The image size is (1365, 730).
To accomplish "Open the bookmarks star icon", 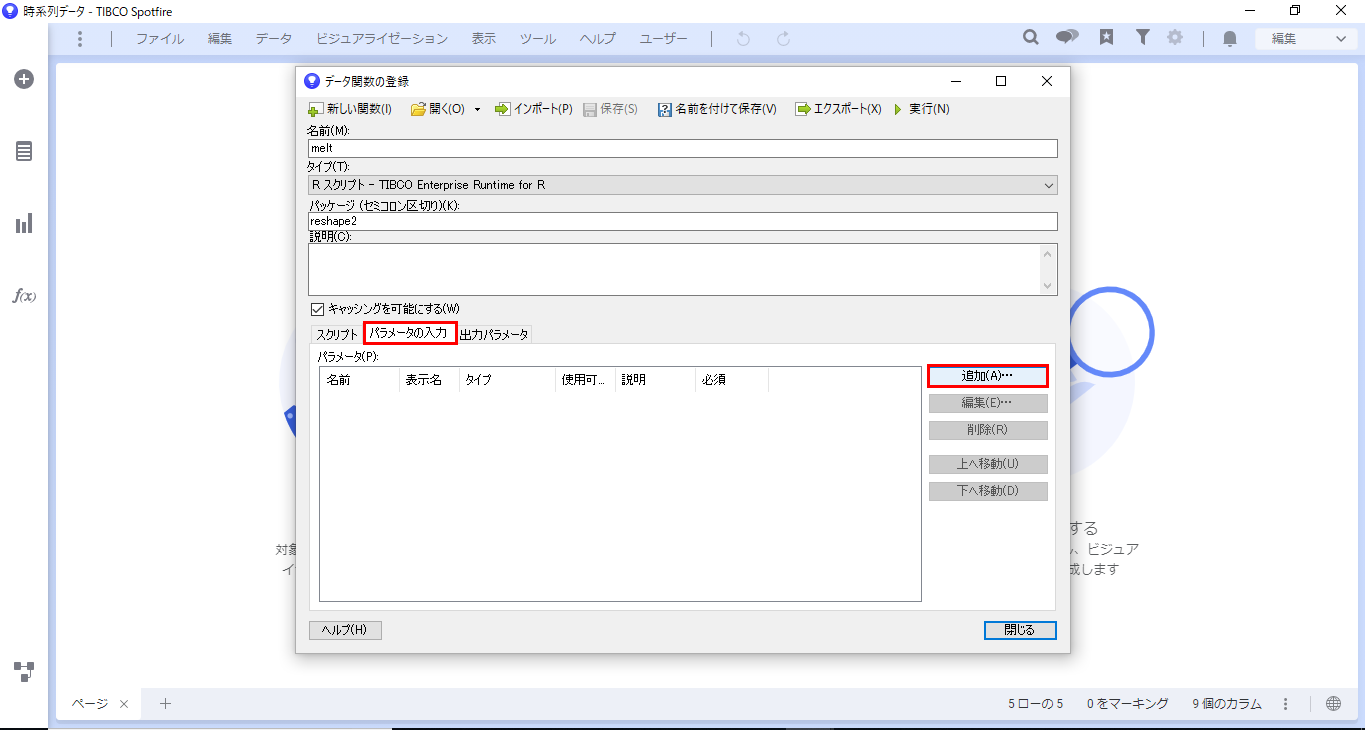I will coord(1107,38).
